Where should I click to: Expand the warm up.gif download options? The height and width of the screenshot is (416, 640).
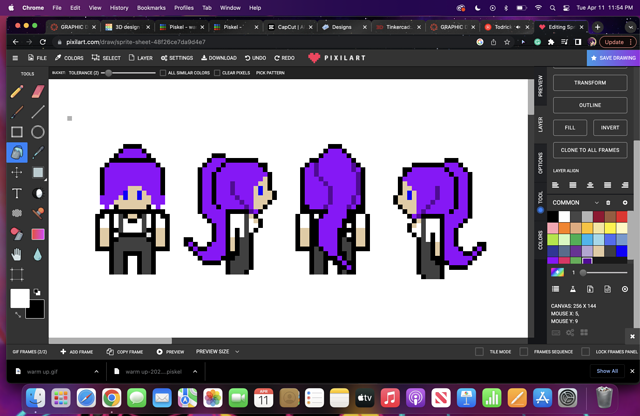point(97,371)
